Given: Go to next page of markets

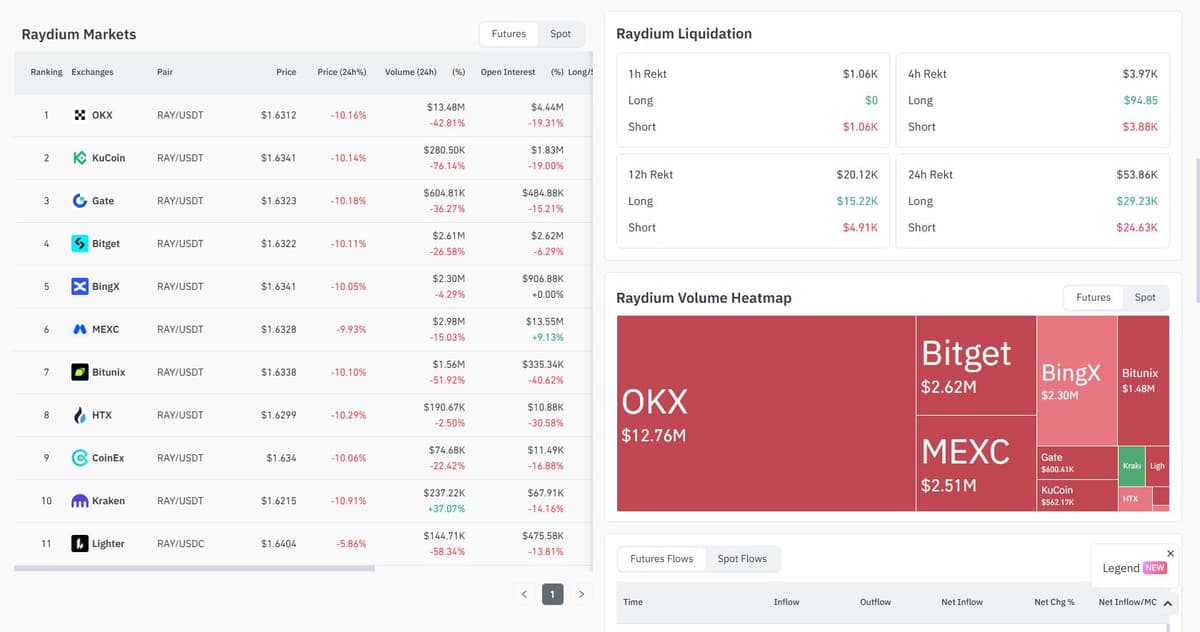Looking at the screenshot, I should click(x=581, y=594).
